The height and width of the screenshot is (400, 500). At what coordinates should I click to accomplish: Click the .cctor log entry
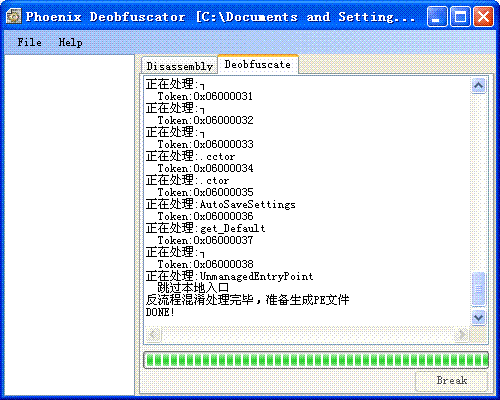pyautogui.click(x=190, y=156)
